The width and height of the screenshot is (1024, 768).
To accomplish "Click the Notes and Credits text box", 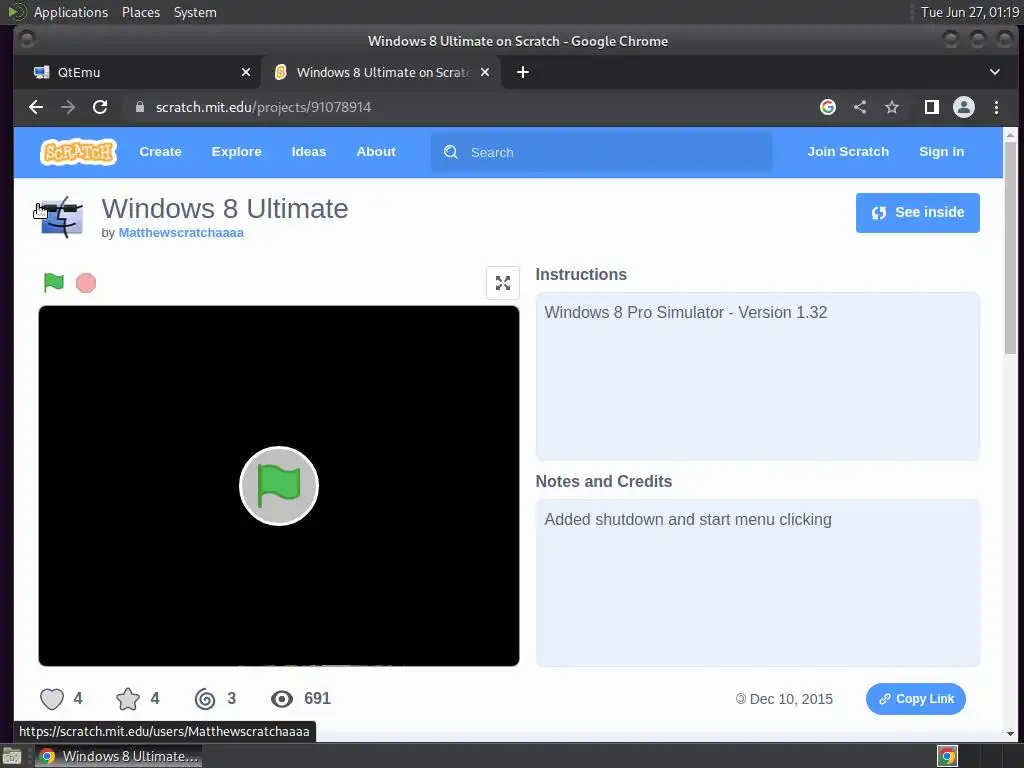I will (x=758, y=583).
